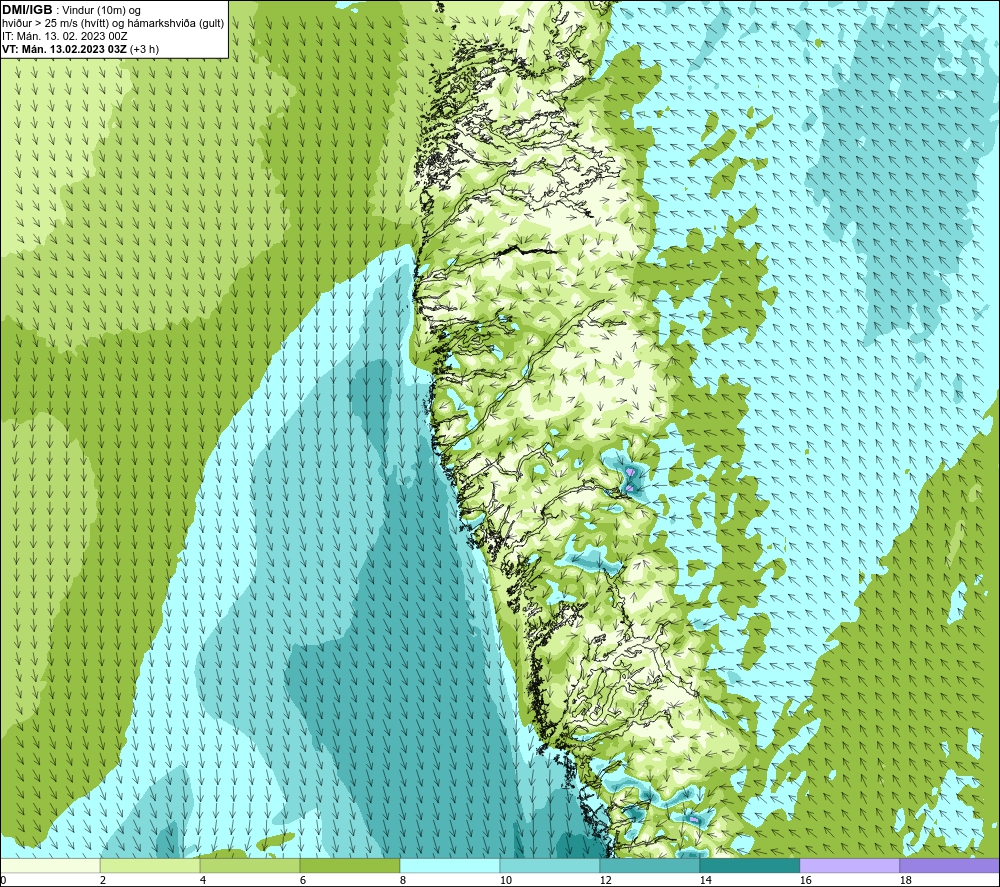Viewport: 1000px width, 887px height.
Task: Click the 'IT: Mán. 13. 02. 2023 00Z' line
Action: [64, 36]
